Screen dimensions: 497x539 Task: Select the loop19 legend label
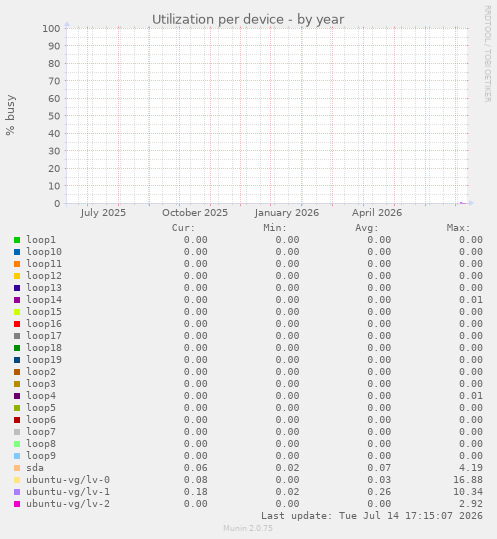[44, 360]
